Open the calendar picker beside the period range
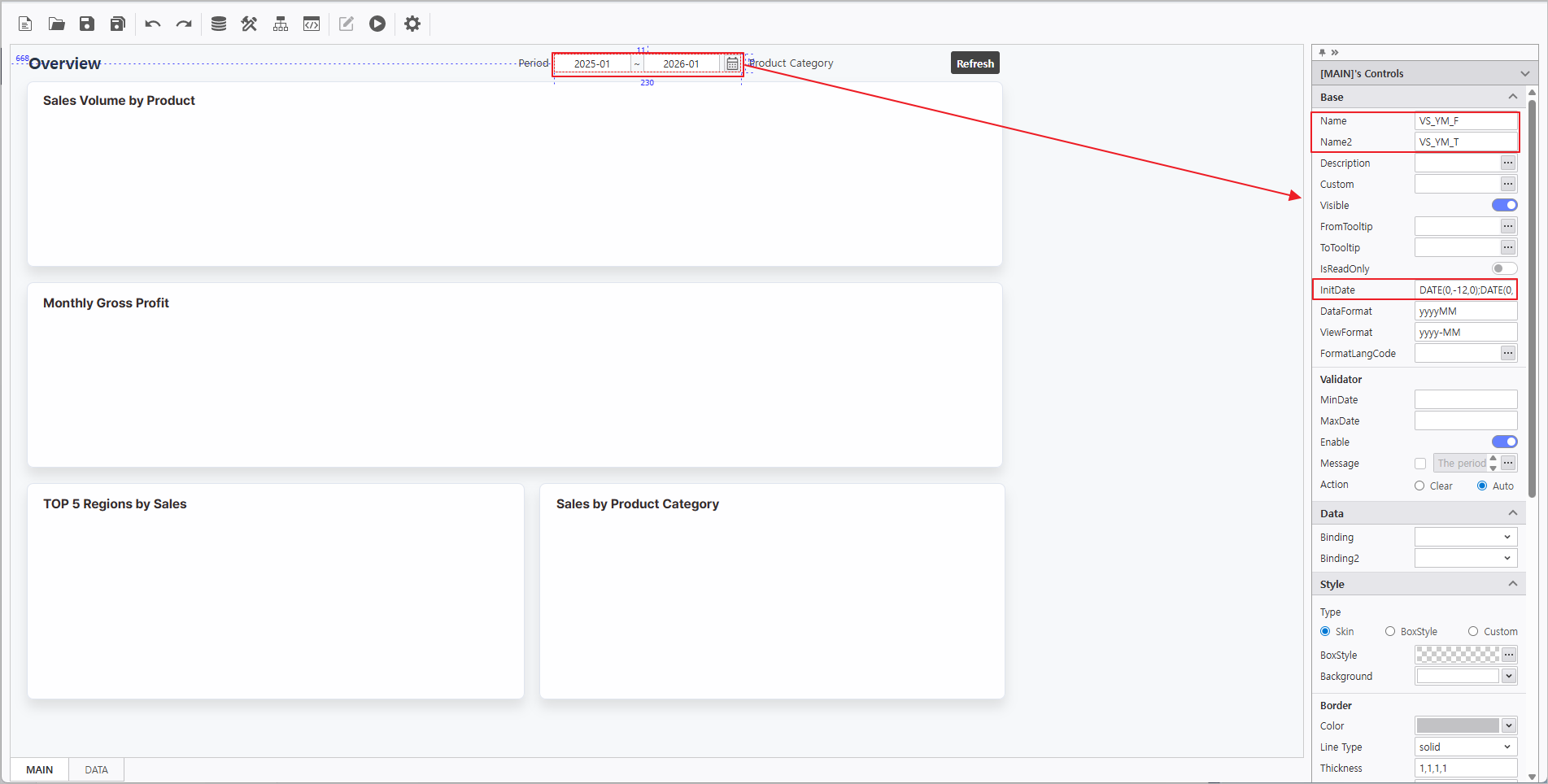The height and width of the screenshot is (784, 1548). point(732,63)
